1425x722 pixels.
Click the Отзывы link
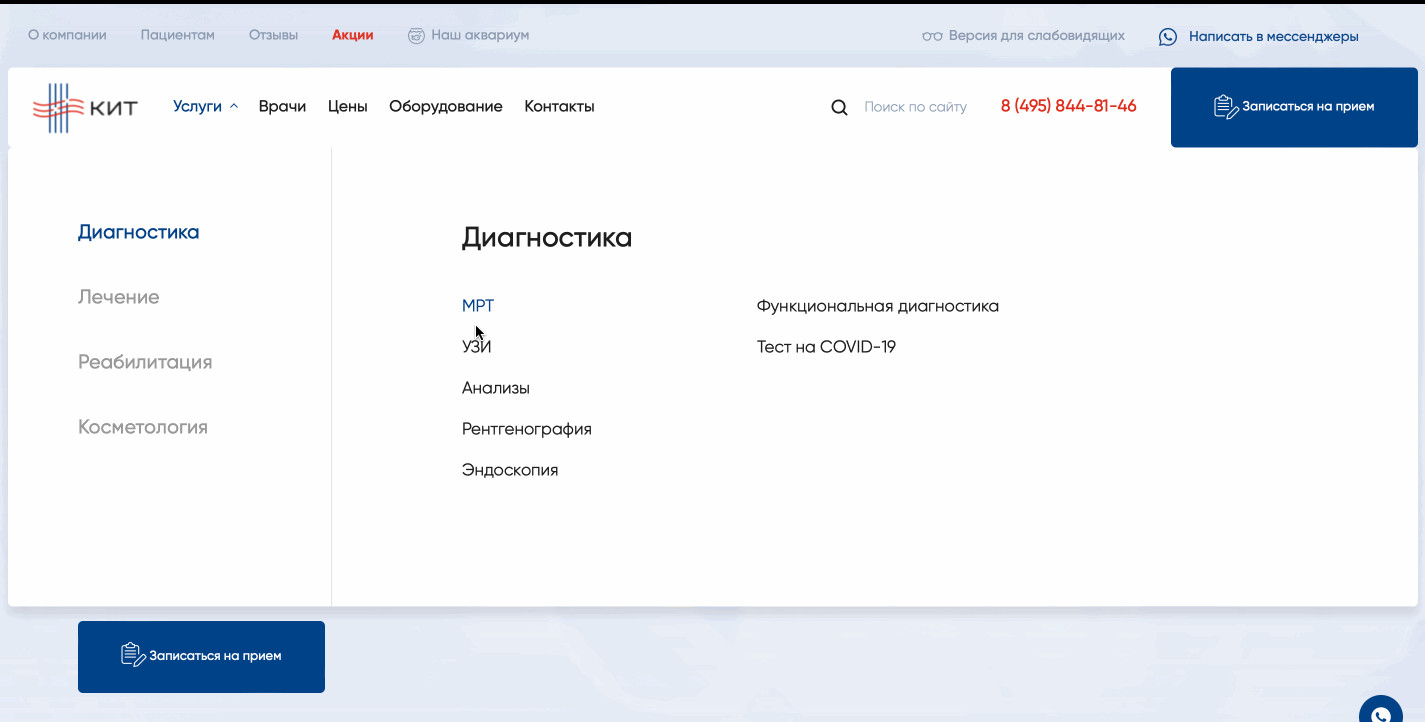coord(274,35)
